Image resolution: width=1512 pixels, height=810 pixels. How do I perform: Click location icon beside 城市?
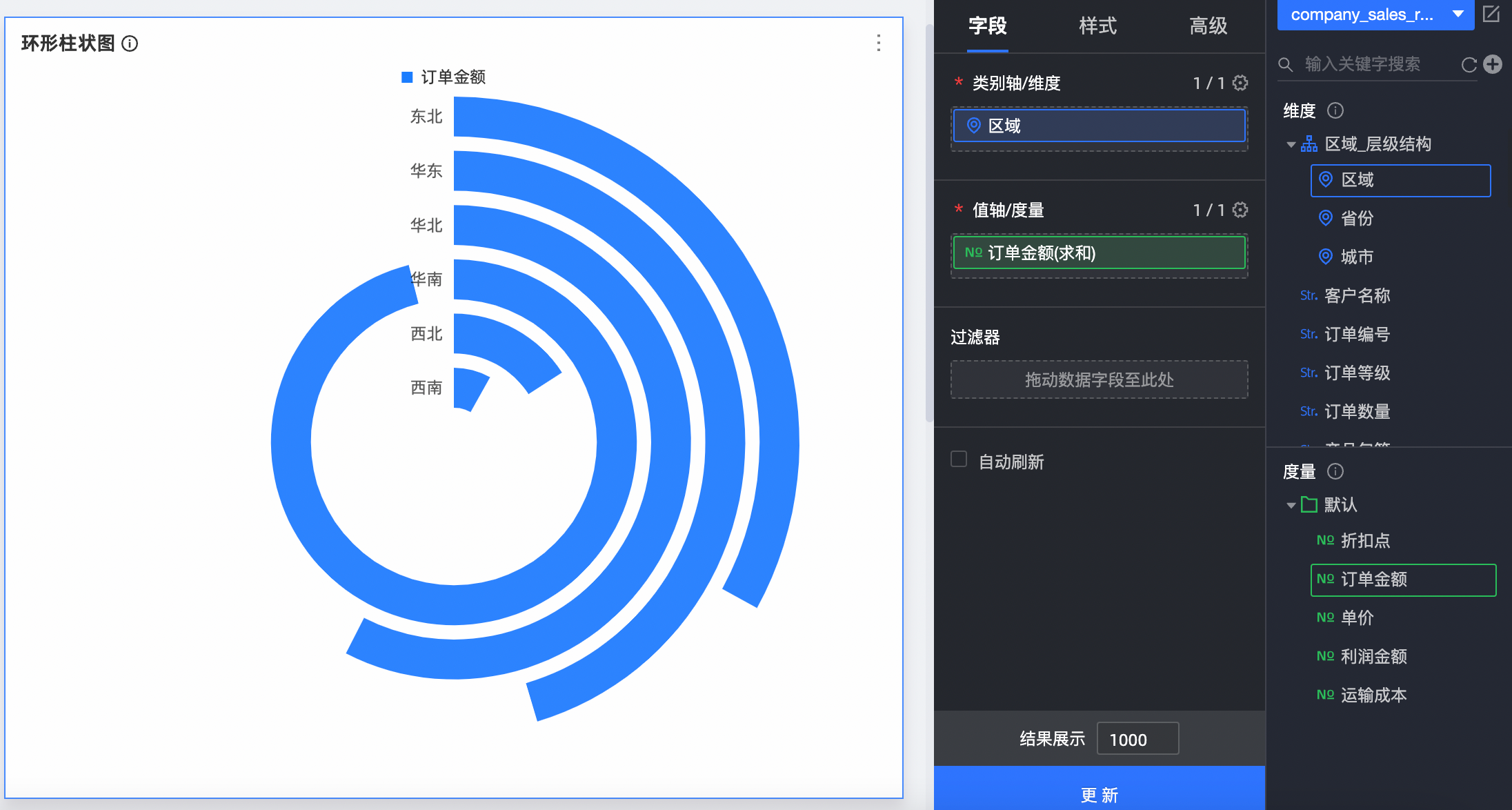coord(1326,257)
